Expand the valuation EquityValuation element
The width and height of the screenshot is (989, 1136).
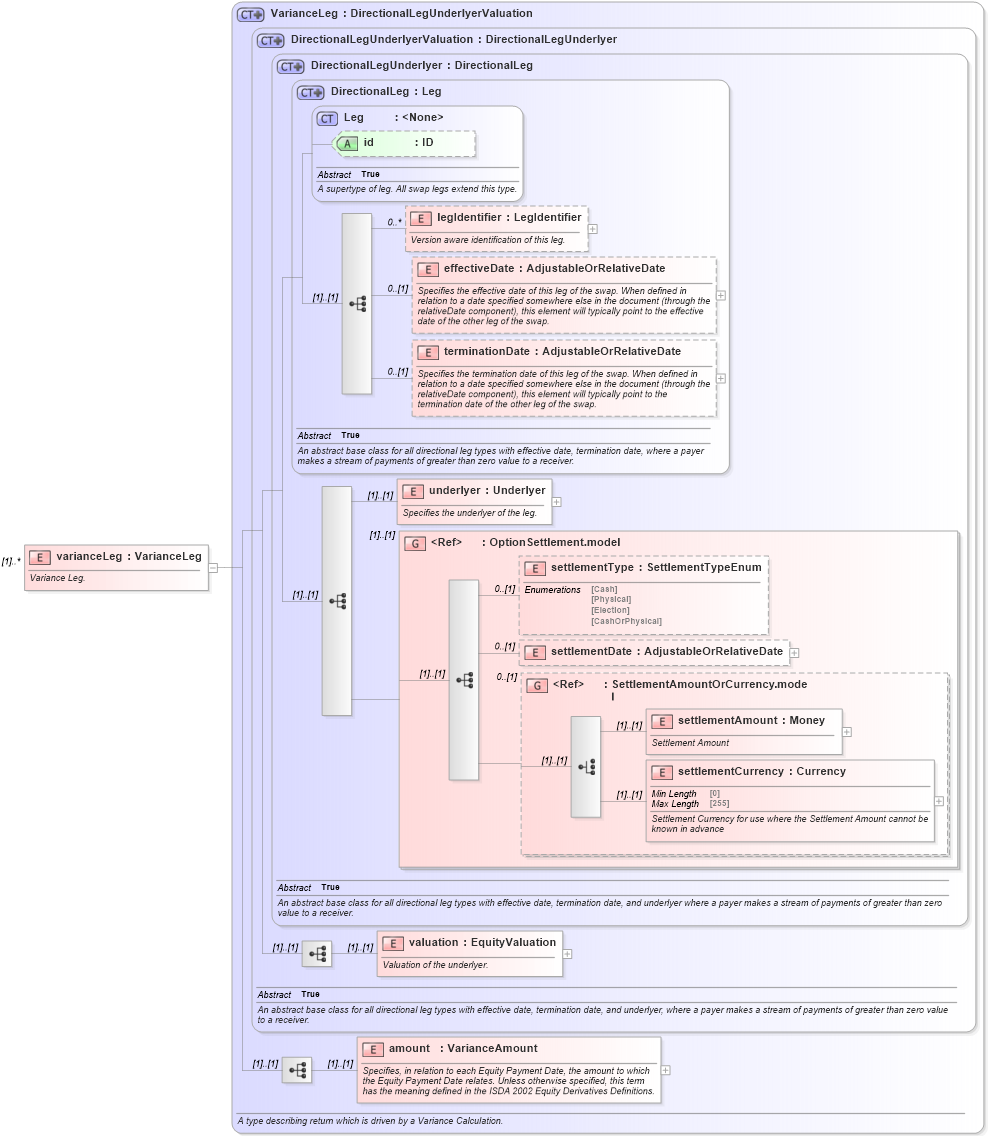click(567, 953)
